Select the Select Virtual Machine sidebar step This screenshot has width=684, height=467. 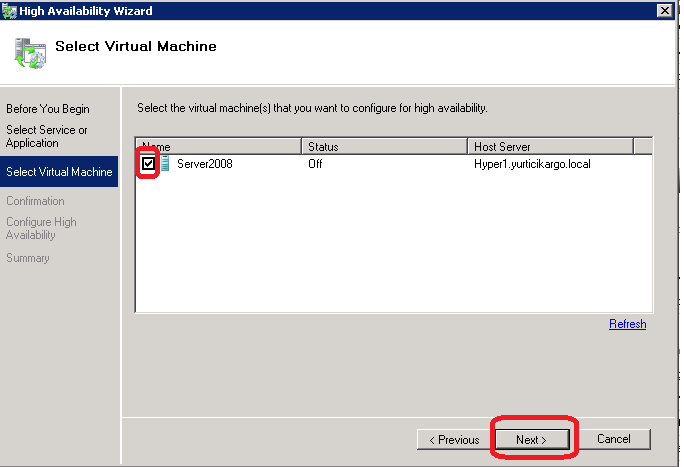click(x=59, y=172)
